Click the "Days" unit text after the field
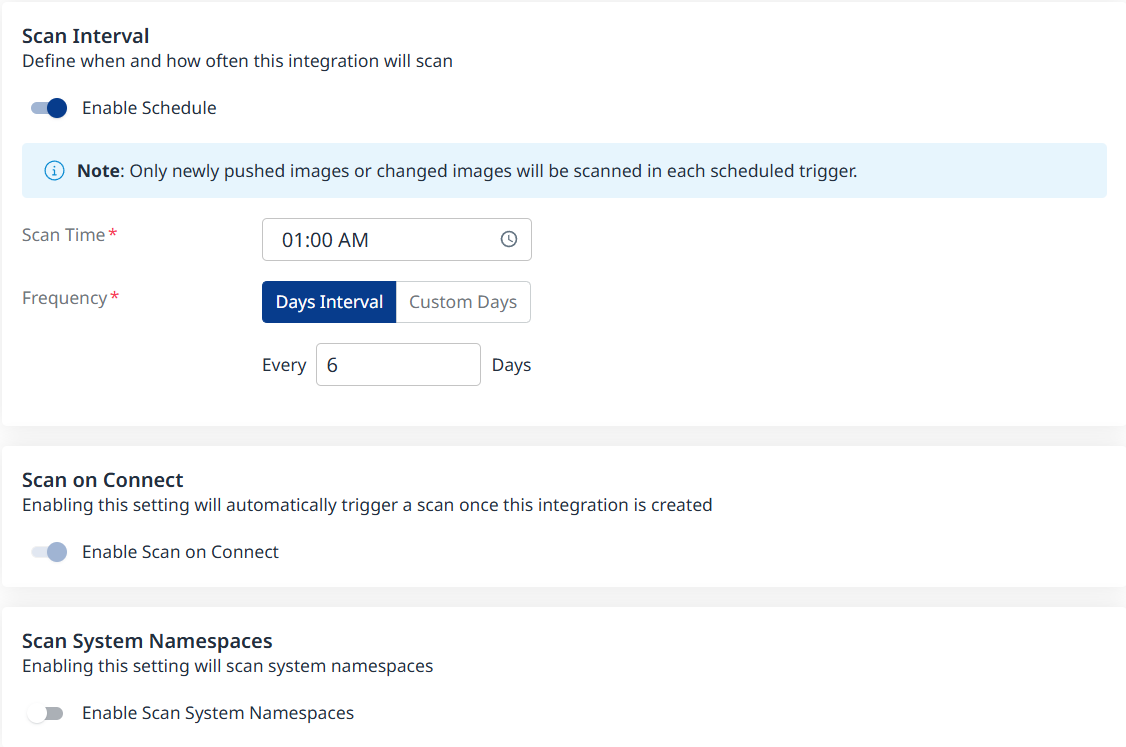 tap(511, 365)
